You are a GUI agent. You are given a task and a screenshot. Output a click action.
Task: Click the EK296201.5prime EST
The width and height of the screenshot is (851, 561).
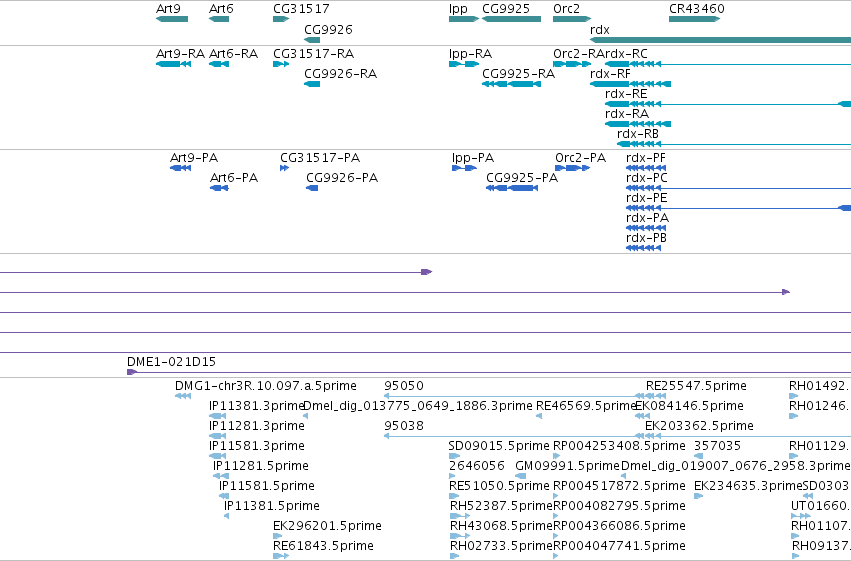tap(278, 536)
